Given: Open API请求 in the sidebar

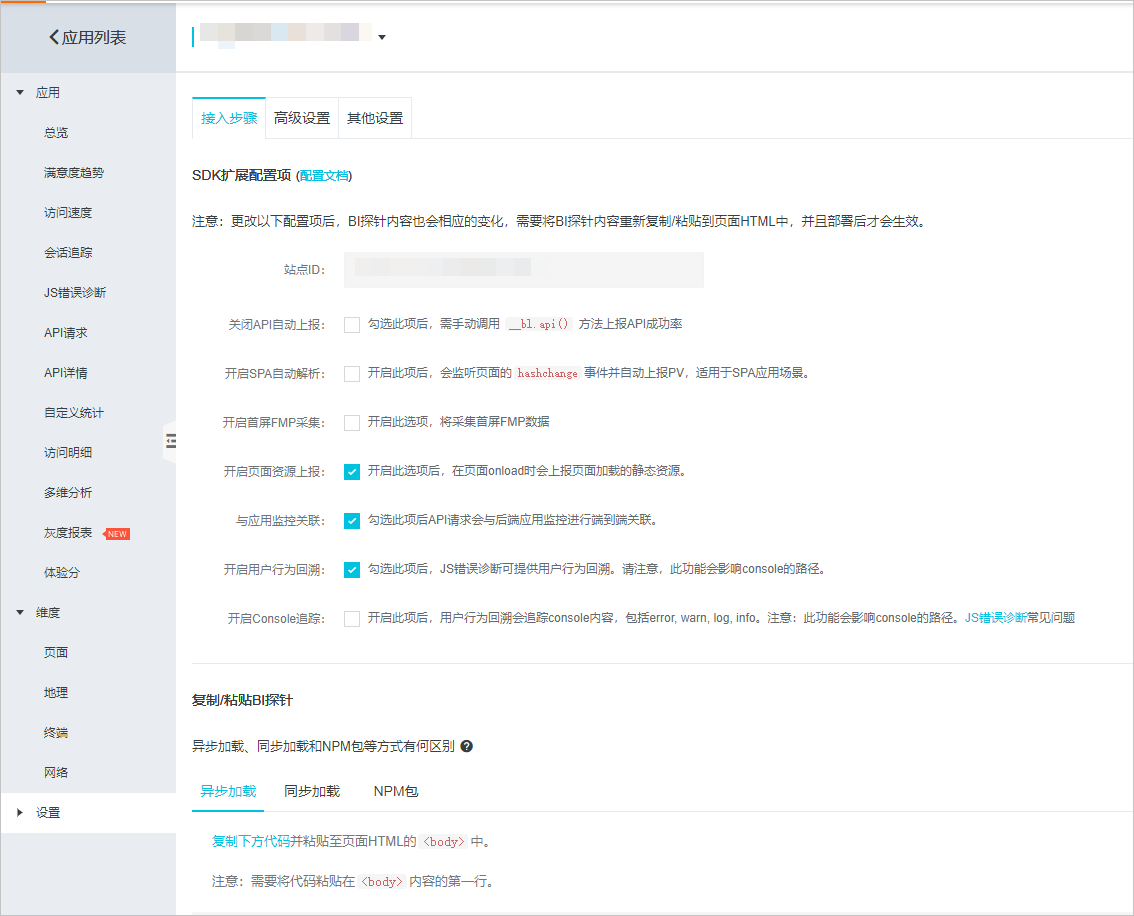Looking at the screenshot, I should 65,333.
